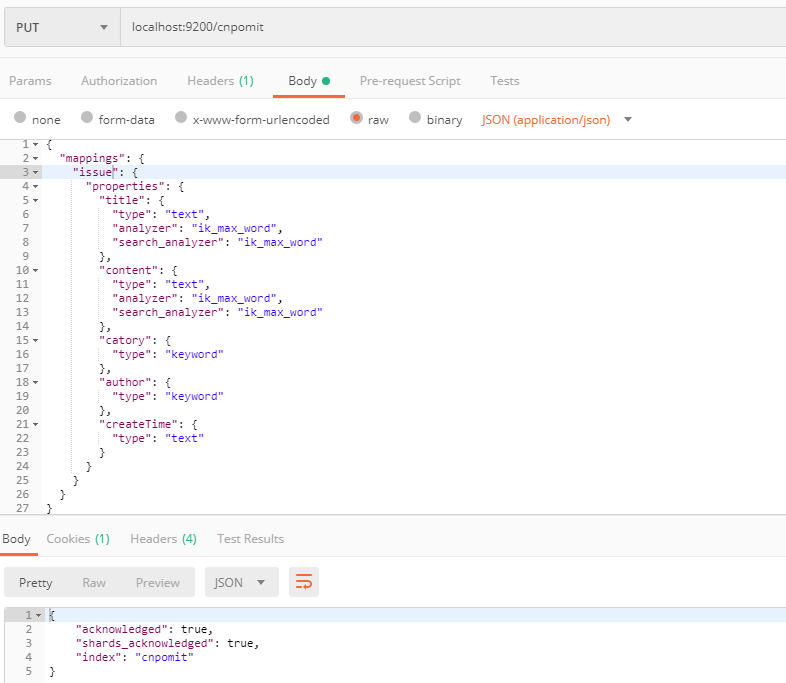Click the "text" value on line 22
This screenshot has width=786, height=683.
[184, 438]
